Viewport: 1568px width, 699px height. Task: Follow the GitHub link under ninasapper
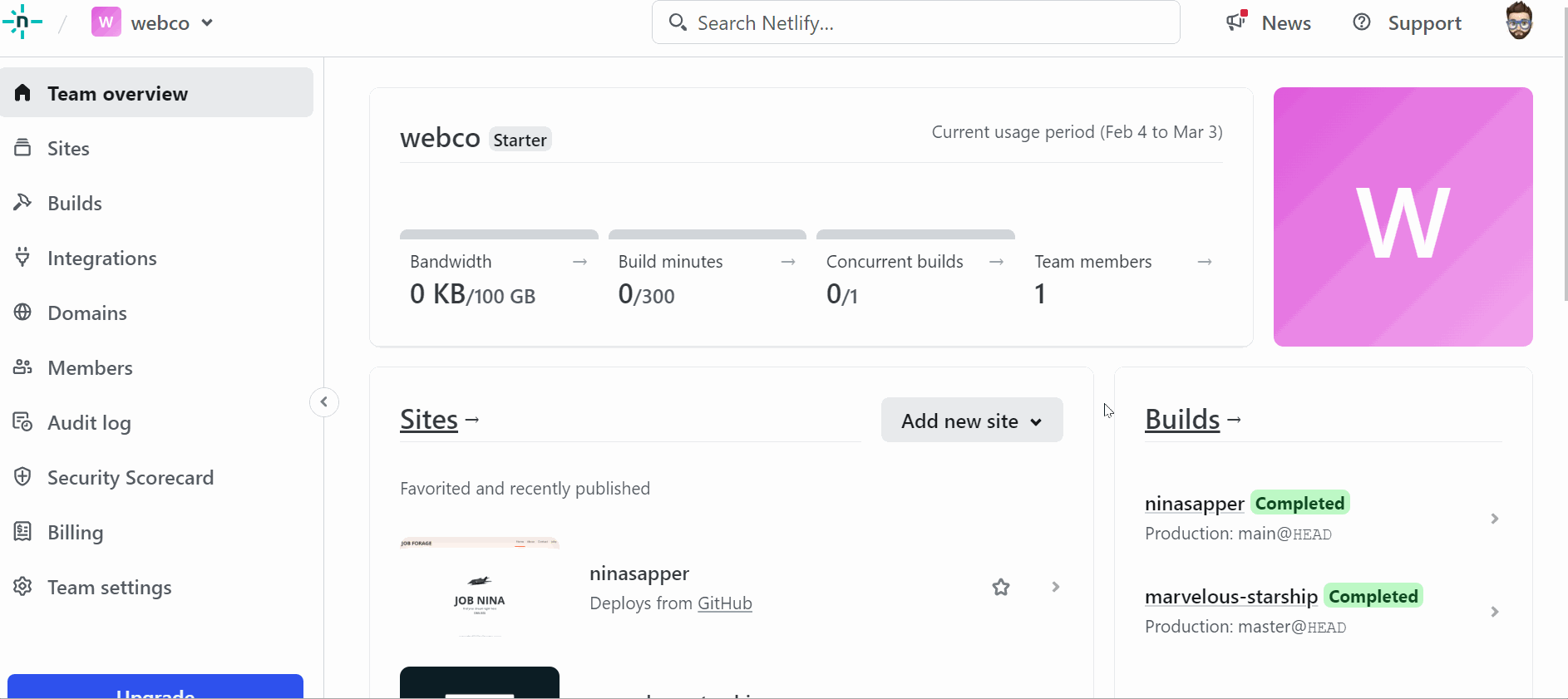(725, 603)
